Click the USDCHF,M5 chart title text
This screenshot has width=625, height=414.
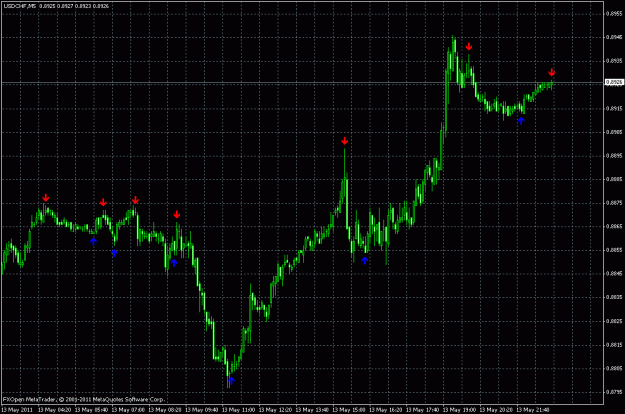[20, 6]
